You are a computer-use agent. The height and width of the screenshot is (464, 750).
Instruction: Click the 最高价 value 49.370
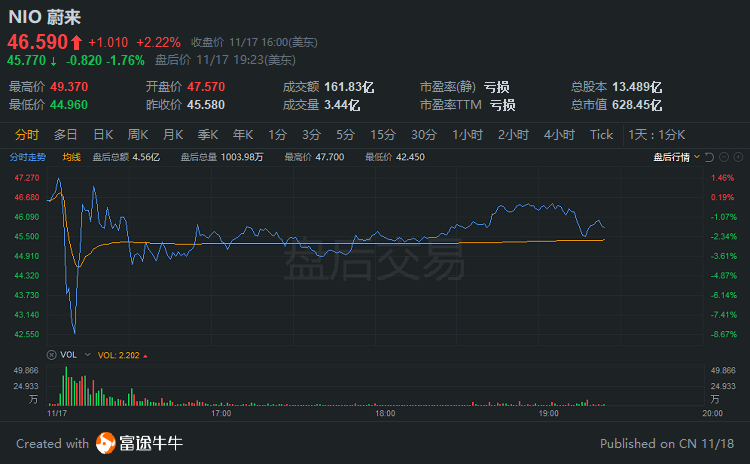pyautogui.click(x=69, y=87)
